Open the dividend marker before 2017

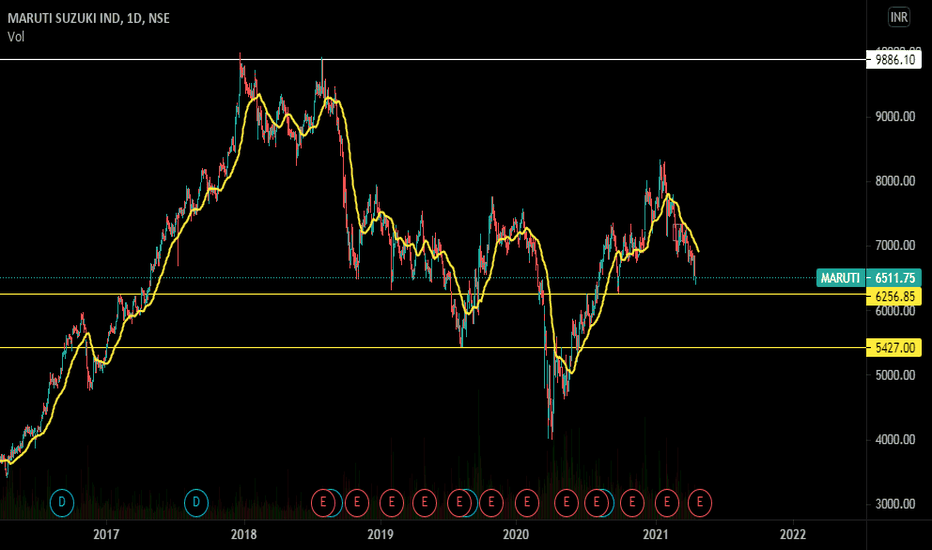62,503
